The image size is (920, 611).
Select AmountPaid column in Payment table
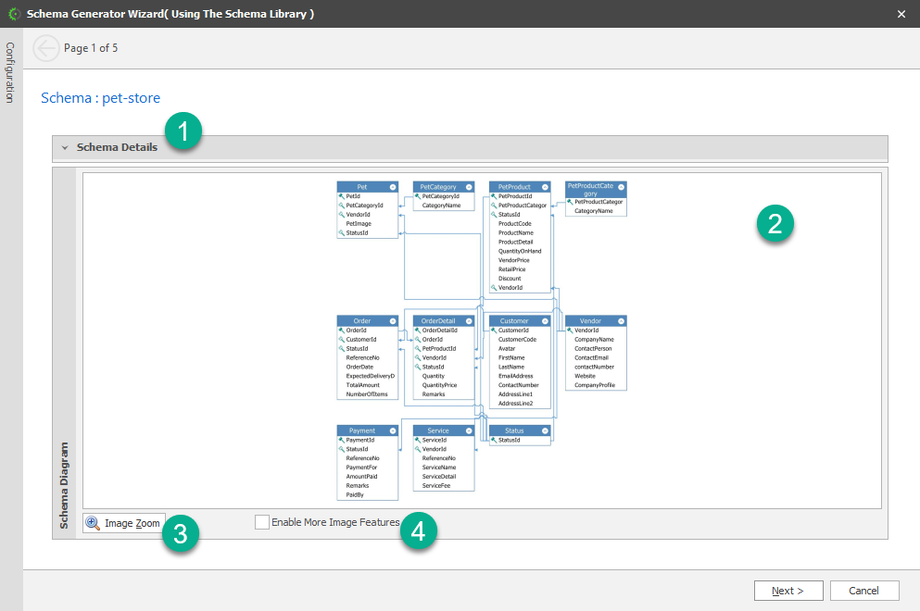(361, 477)
